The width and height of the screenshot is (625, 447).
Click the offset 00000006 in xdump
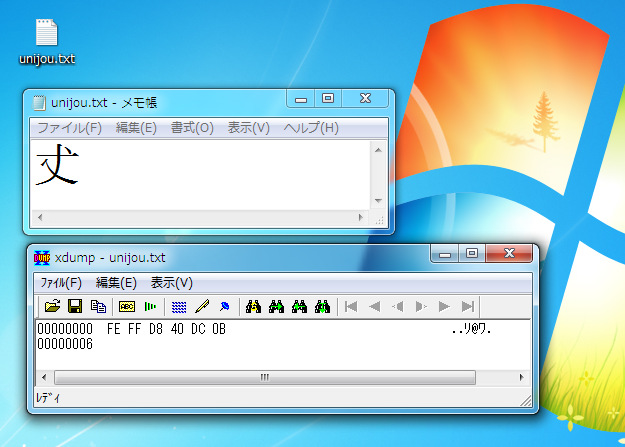[65, 344]
